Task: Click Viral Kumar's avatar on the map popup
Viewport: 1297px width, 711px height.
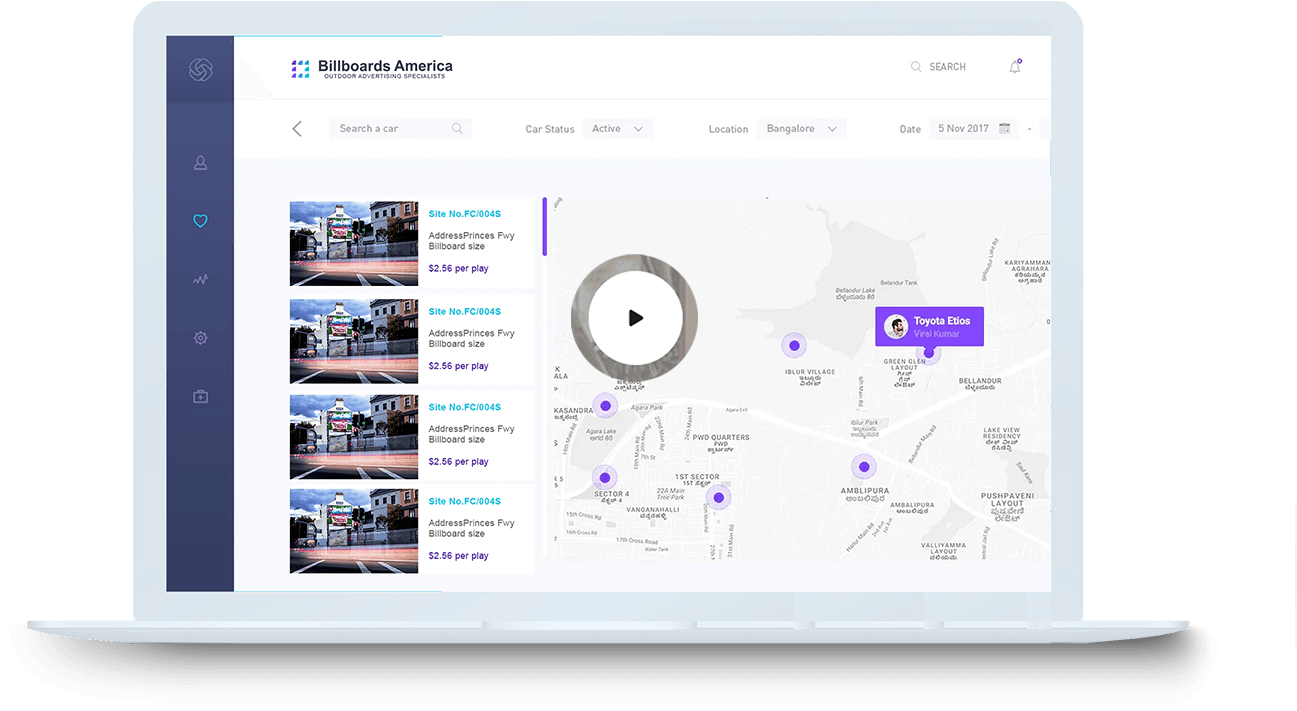Action: pyautogui.click(x=895, y=326)
